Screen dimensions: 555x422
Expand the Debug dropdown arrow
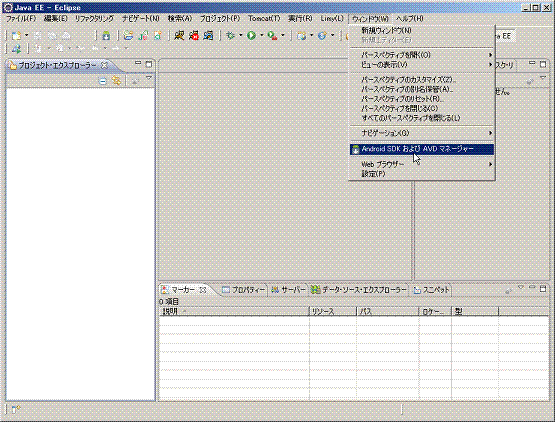(x=241, y=35)
